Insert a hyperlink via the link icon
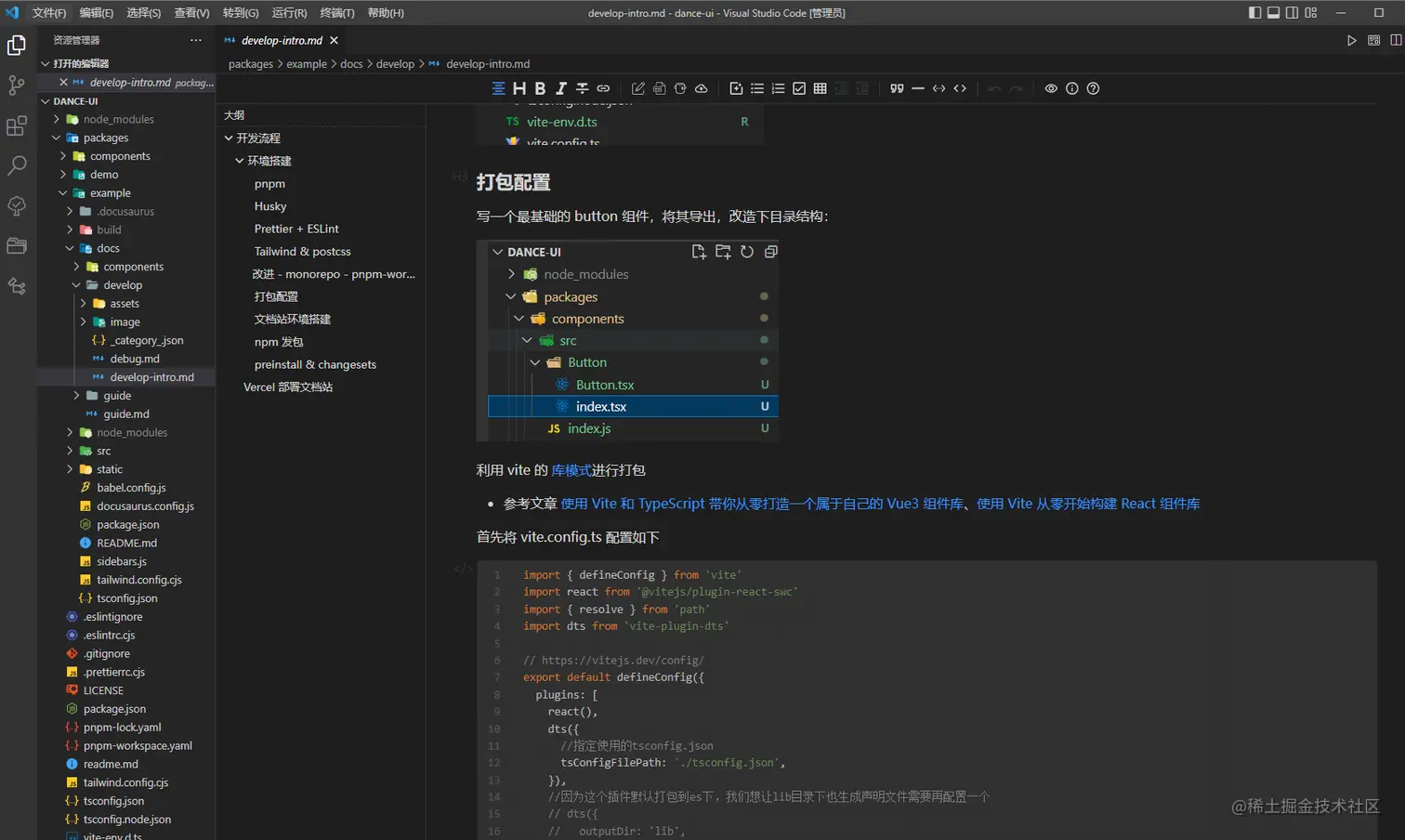Image resolution: width=1405 pixels, height=840 pixels. click(603, 88)
